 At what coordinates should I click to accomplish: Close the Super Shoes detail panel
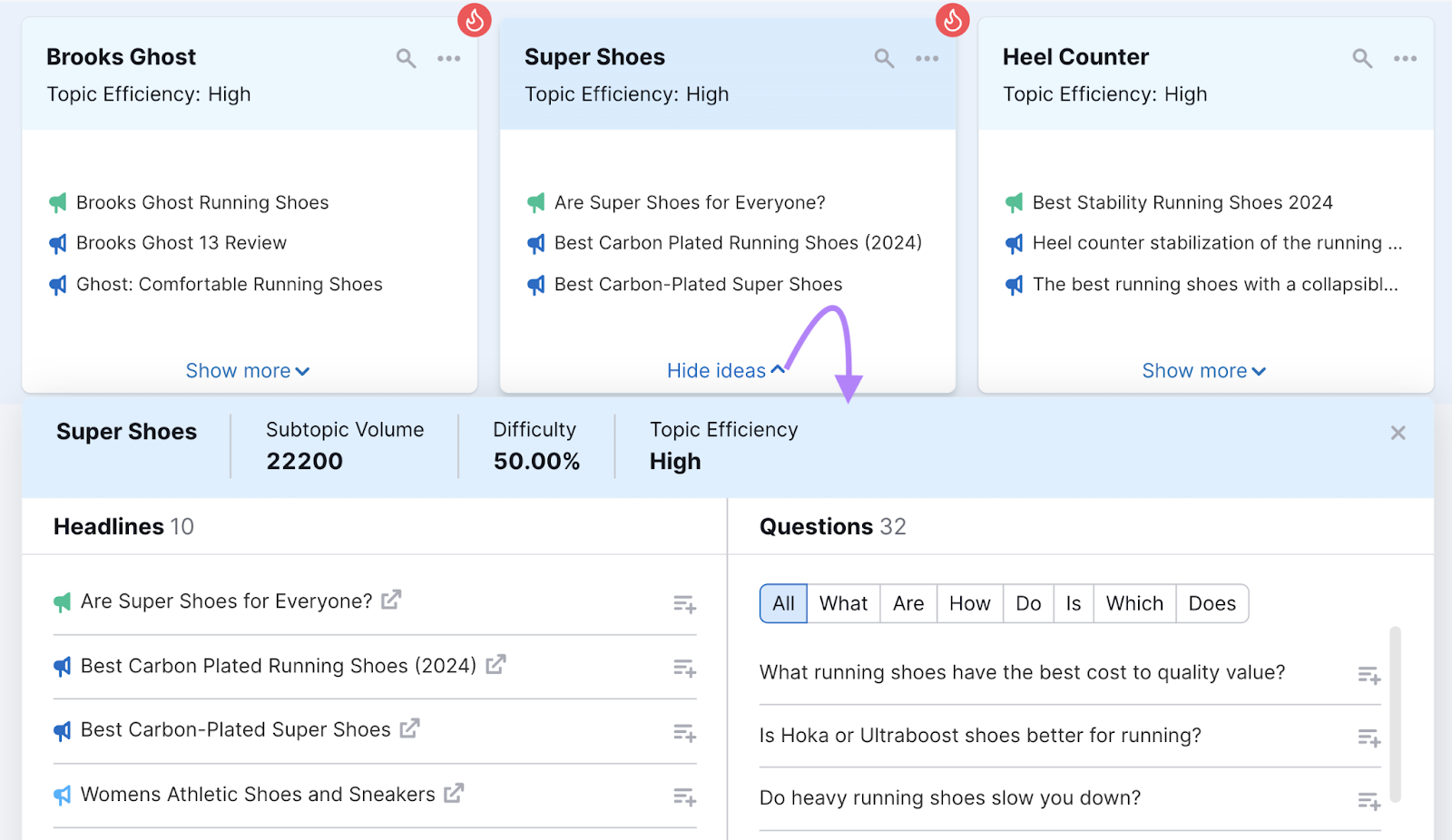tap(1398, 433)
